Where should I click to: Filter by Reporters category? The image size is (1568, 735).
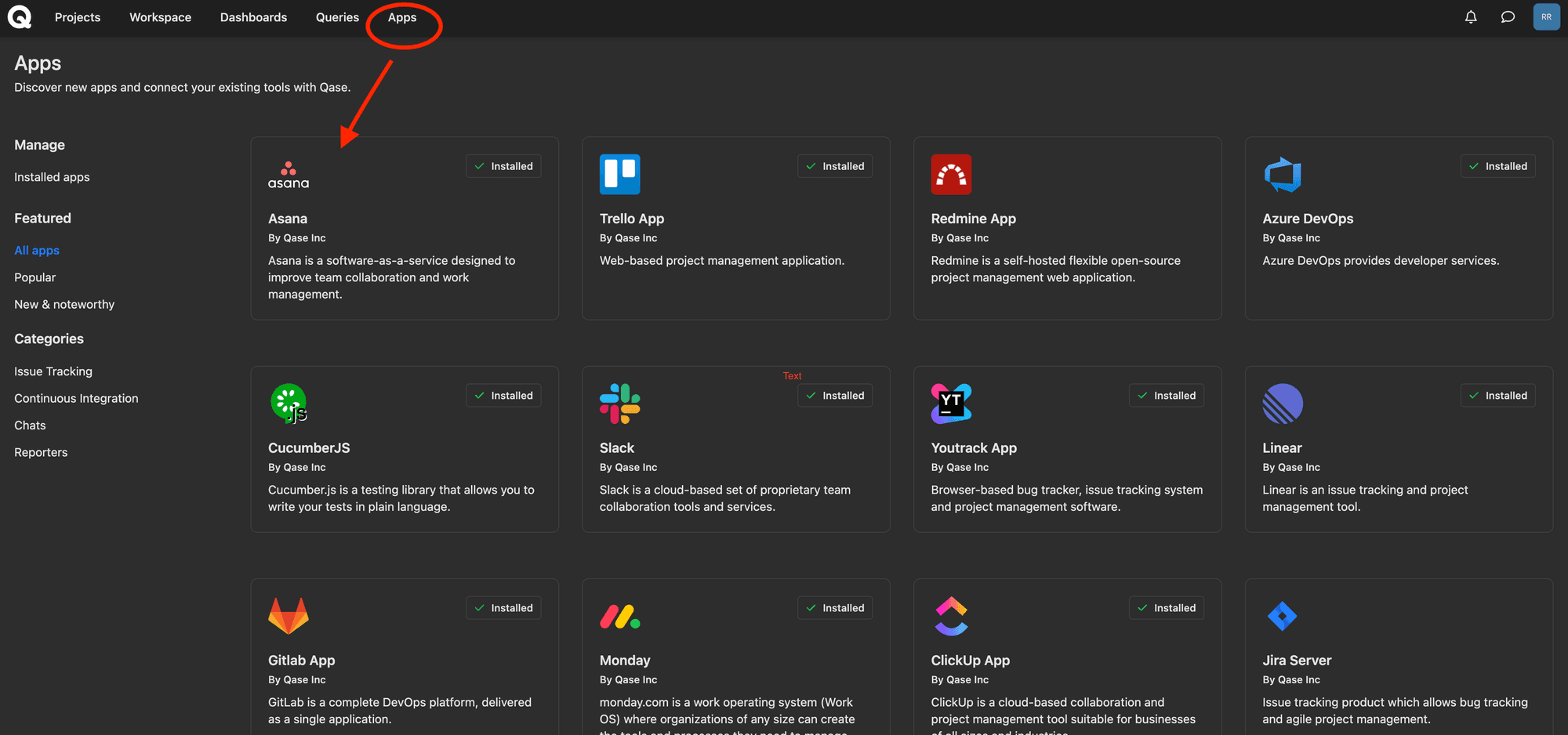point(41,452)
